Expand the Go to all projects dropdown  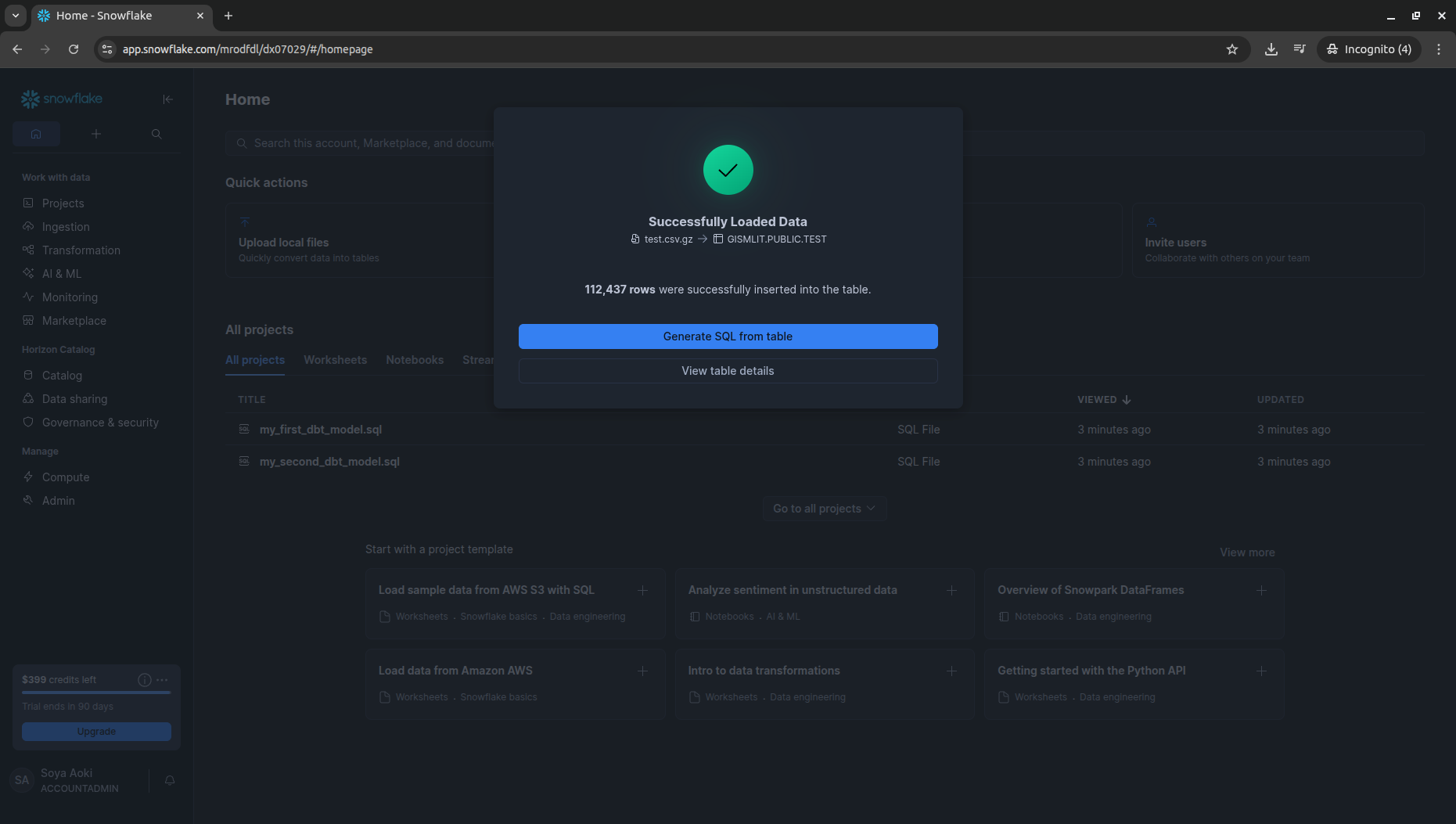pos(825,509)
